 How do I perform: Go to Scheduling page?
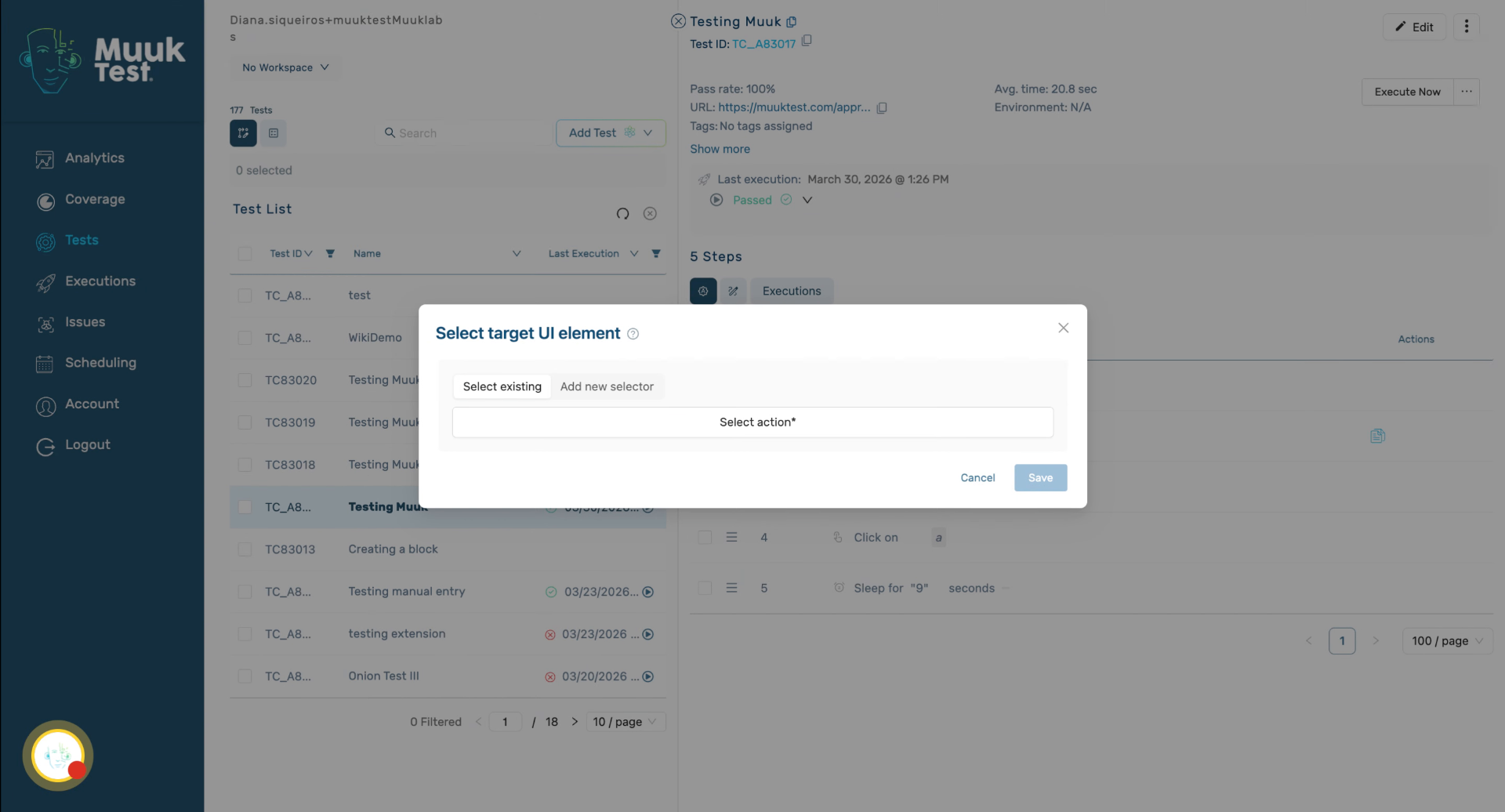(100, 363)
